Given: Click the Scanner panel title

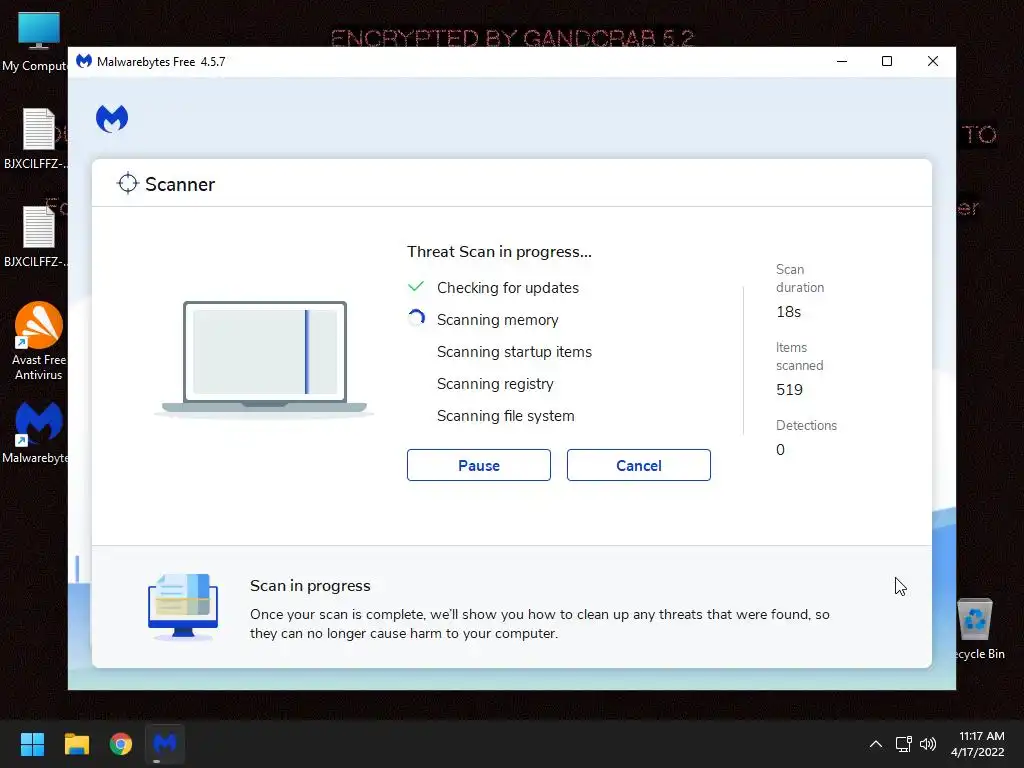Looking at the screenshot, I should pyautogui.click(x=180, y=185).
